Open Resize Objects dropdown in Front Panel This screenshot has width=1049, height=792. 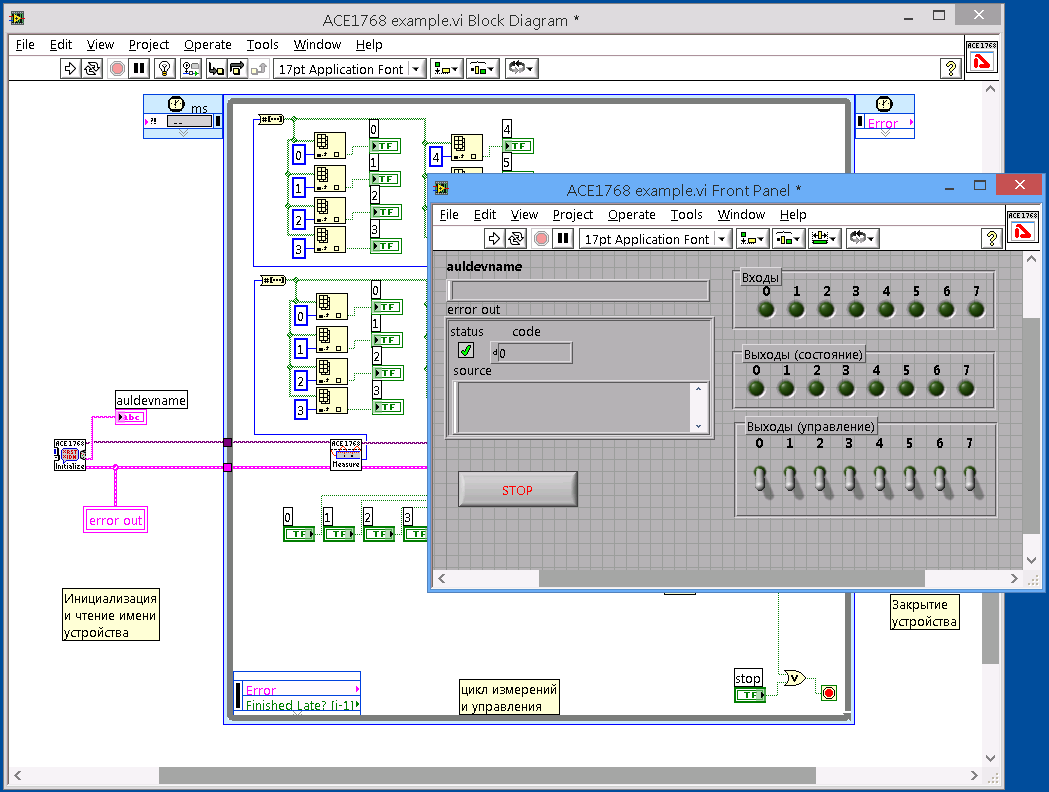tap(824, 238)
